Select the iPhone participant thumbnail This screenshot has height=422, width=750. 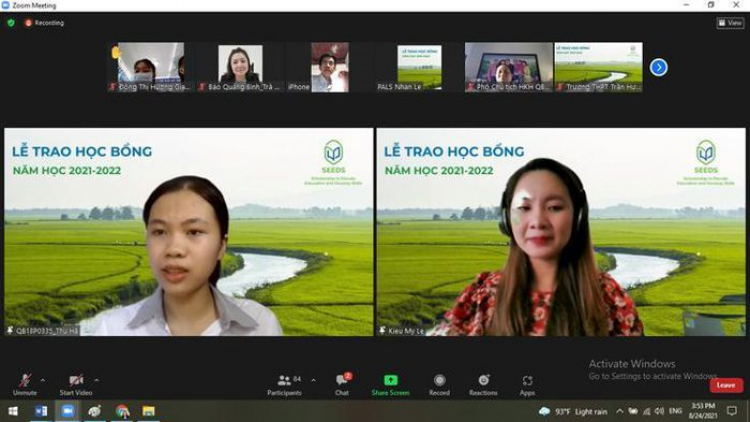click(330, 67)
